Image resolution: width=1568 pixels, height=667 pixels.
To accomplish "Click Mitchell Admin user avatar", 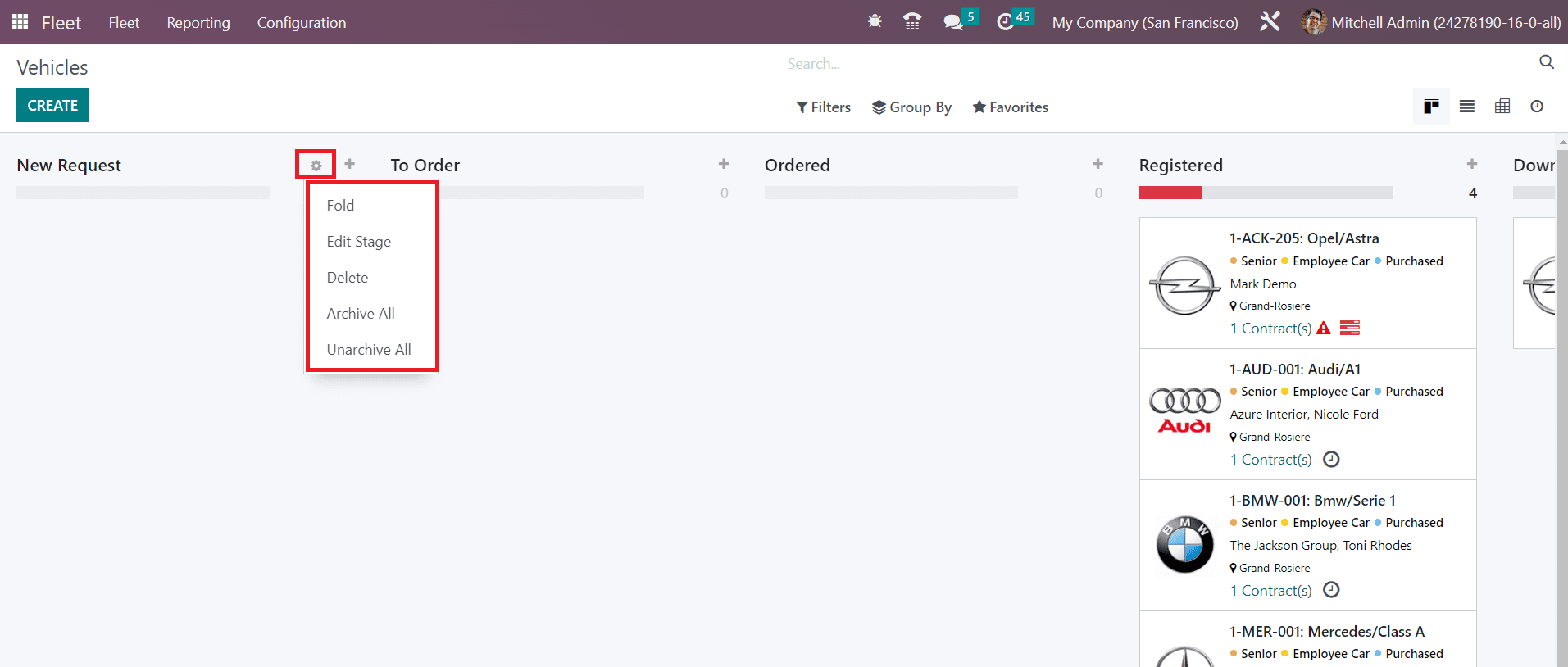I will 1313,22.
